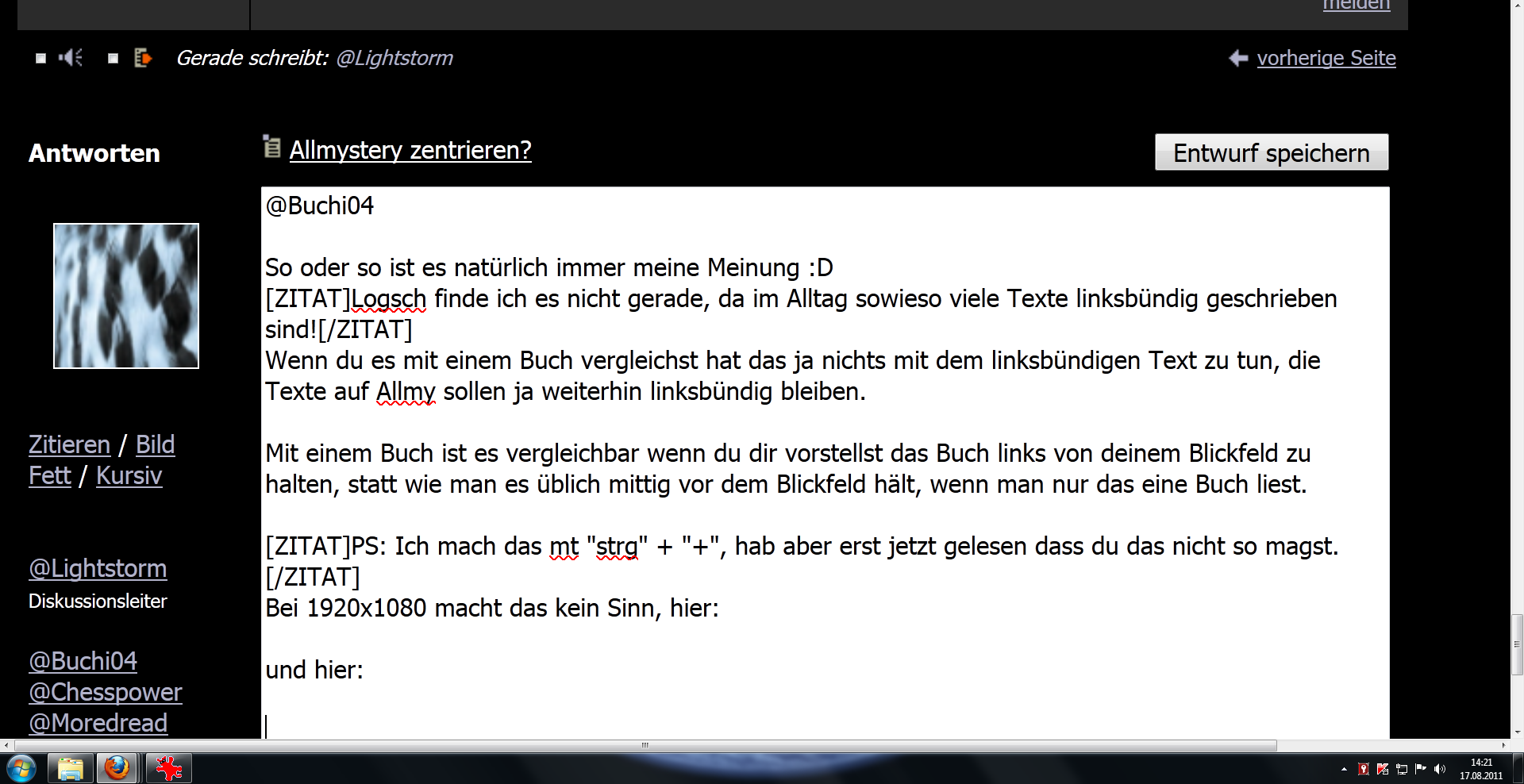1524x784 pixels.
Task: Insert @Lightstorm mention from sidebar
Action: pyautogui.click(x=98, y=568)
